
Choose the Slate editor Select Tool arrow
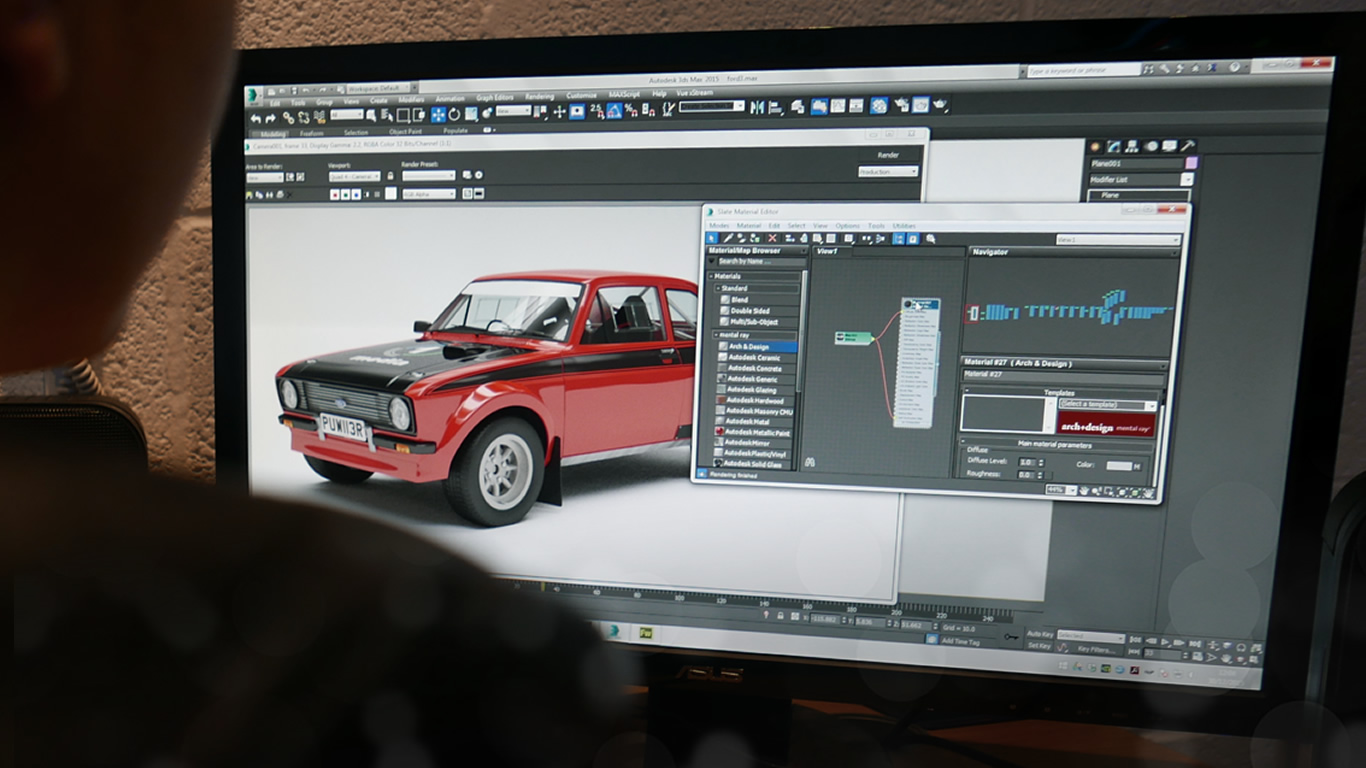713,238
